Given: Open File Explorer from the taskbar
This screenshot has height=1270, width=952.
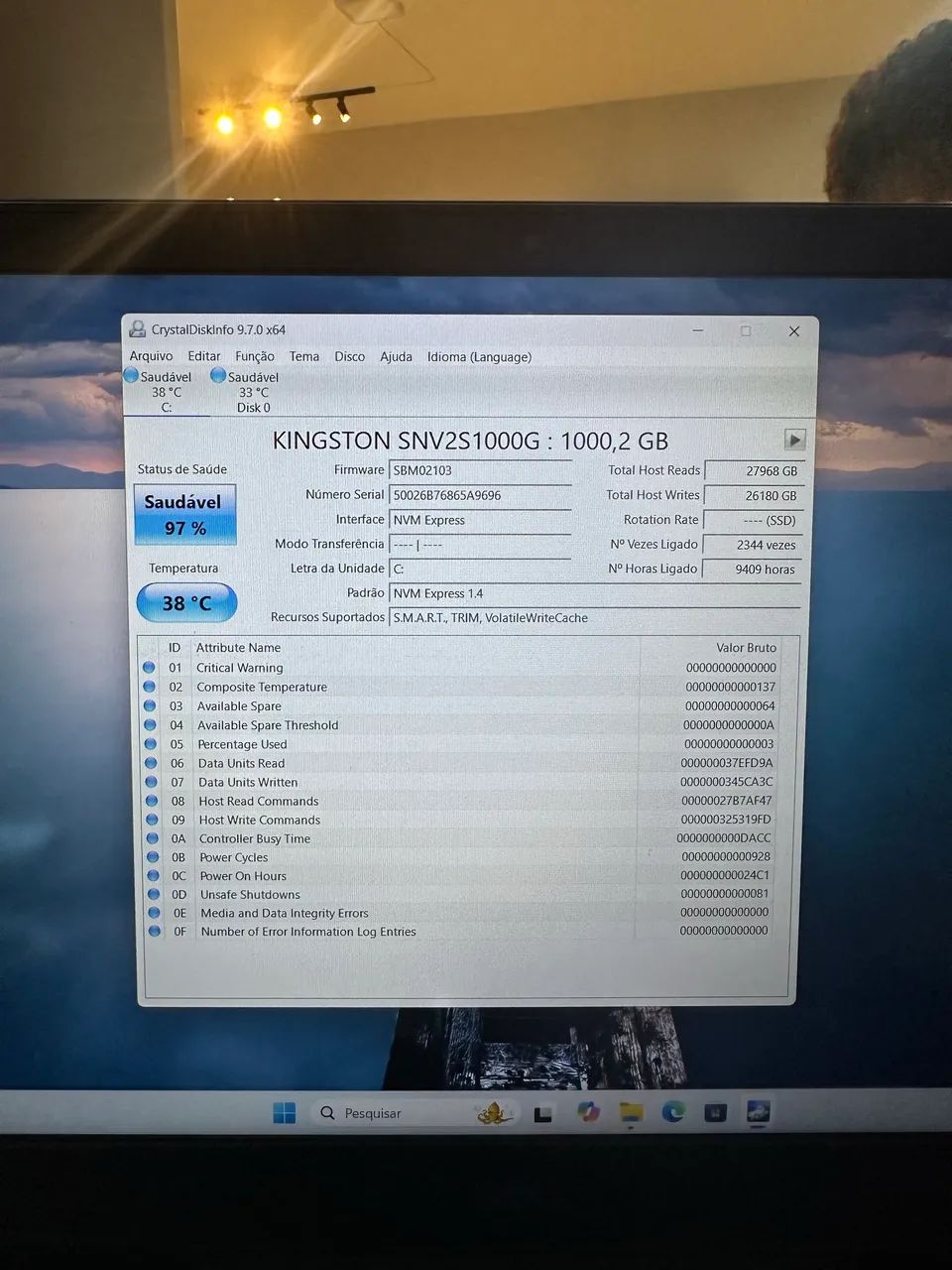Looking at the screenshot, I should pos(631,1112).
